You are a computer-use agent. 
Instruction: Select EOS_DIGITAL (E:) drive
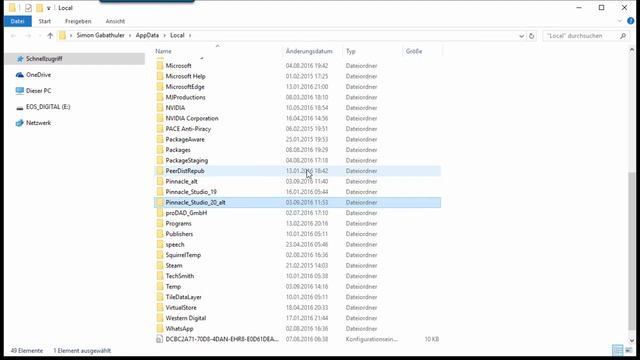[48, 107]
